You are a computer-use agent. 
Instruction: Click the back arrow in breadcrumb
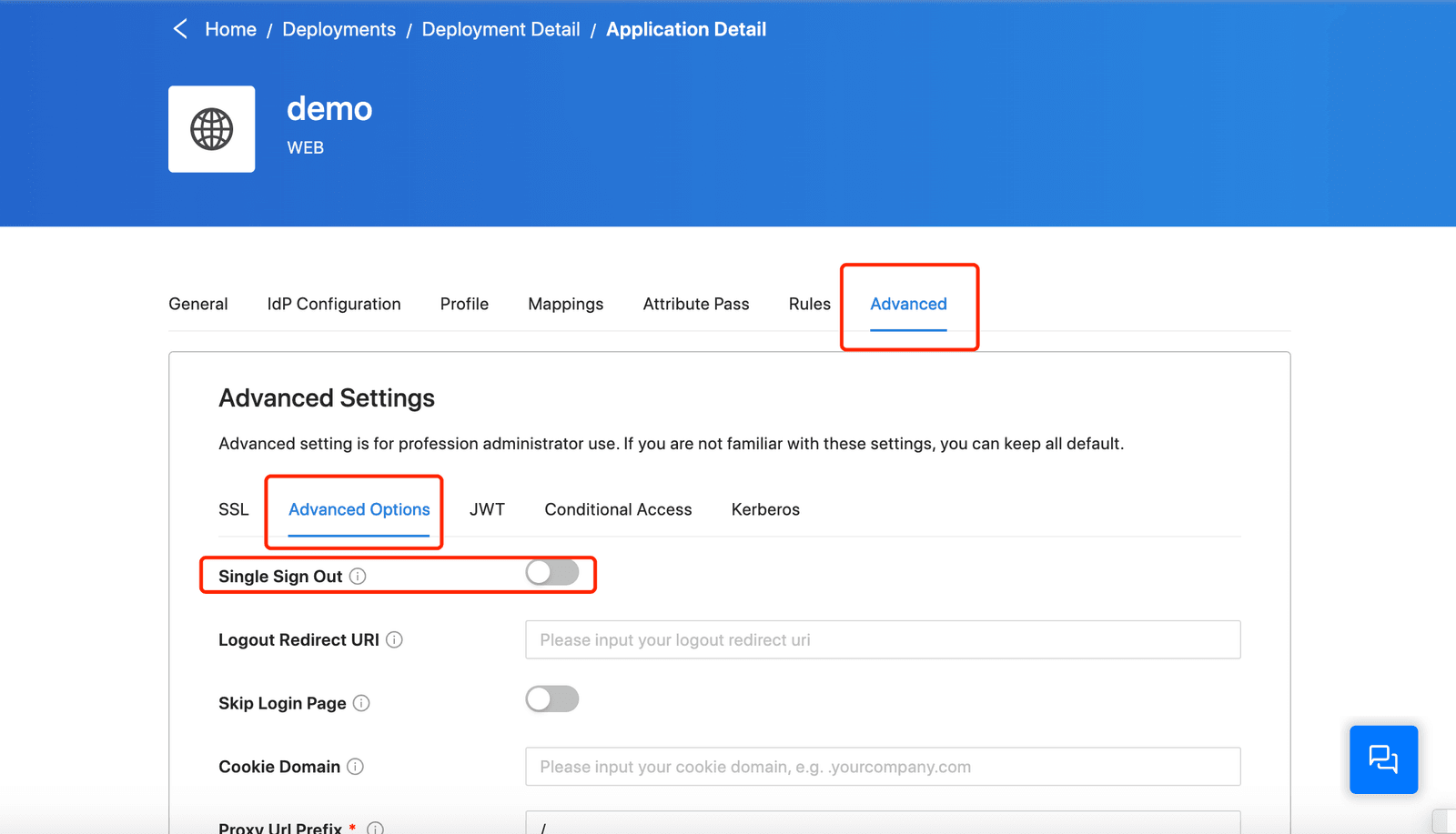pyautogui.click(x=180, y=29)
